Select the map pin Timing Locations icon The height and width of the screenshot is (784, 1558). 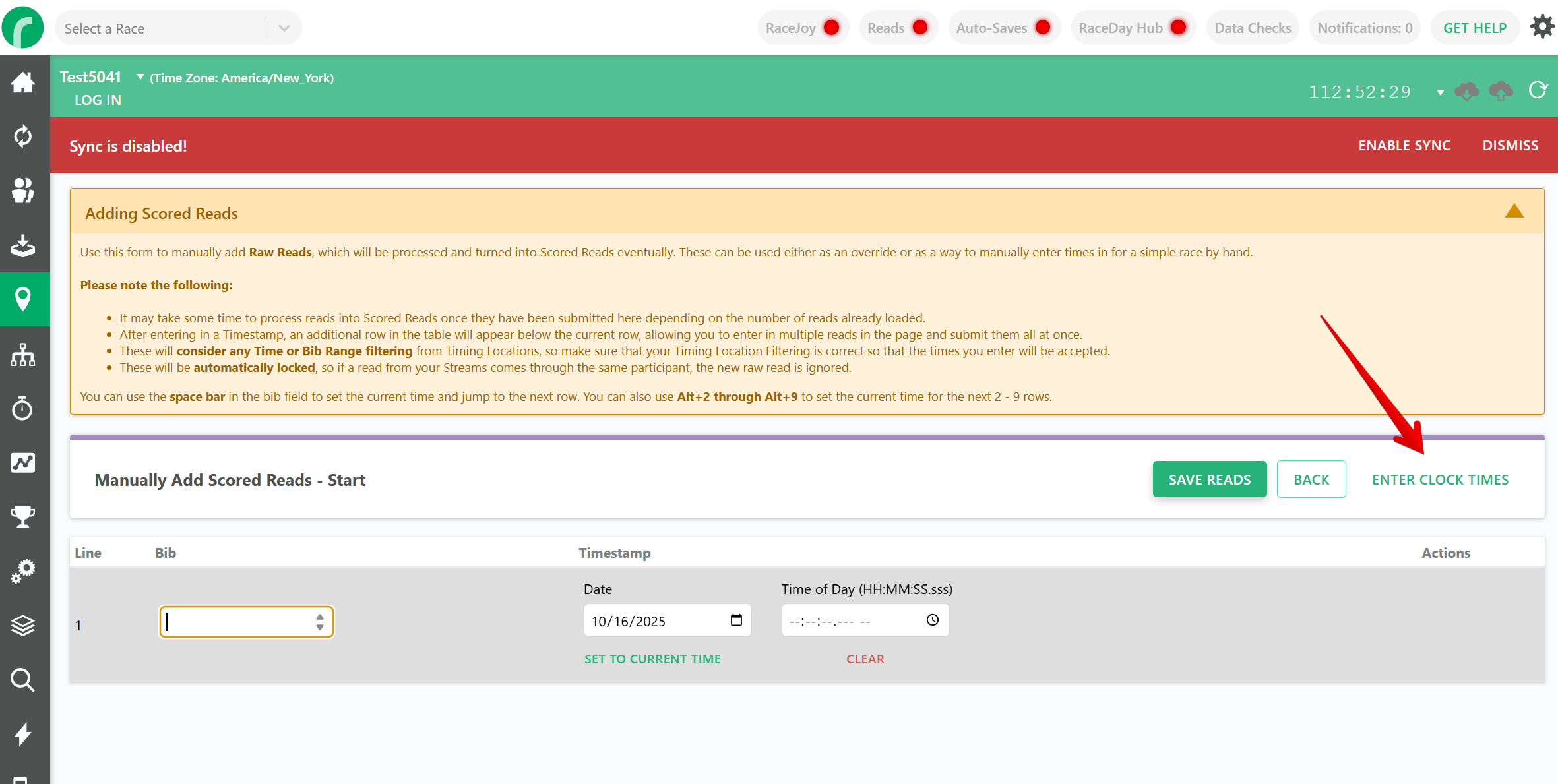(23, 299)
